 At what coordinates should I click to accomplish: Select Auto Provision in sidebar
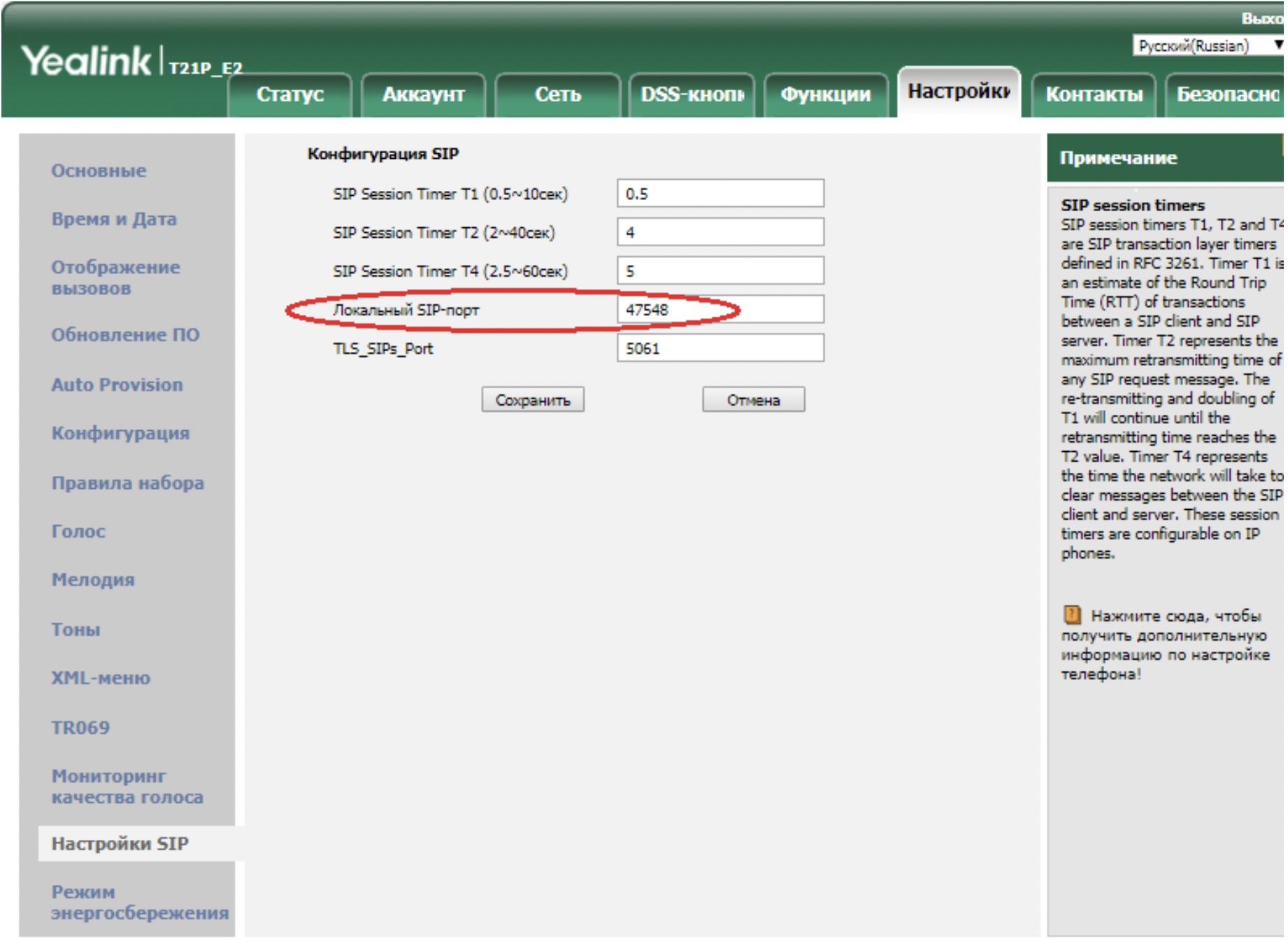pos(117,385)
